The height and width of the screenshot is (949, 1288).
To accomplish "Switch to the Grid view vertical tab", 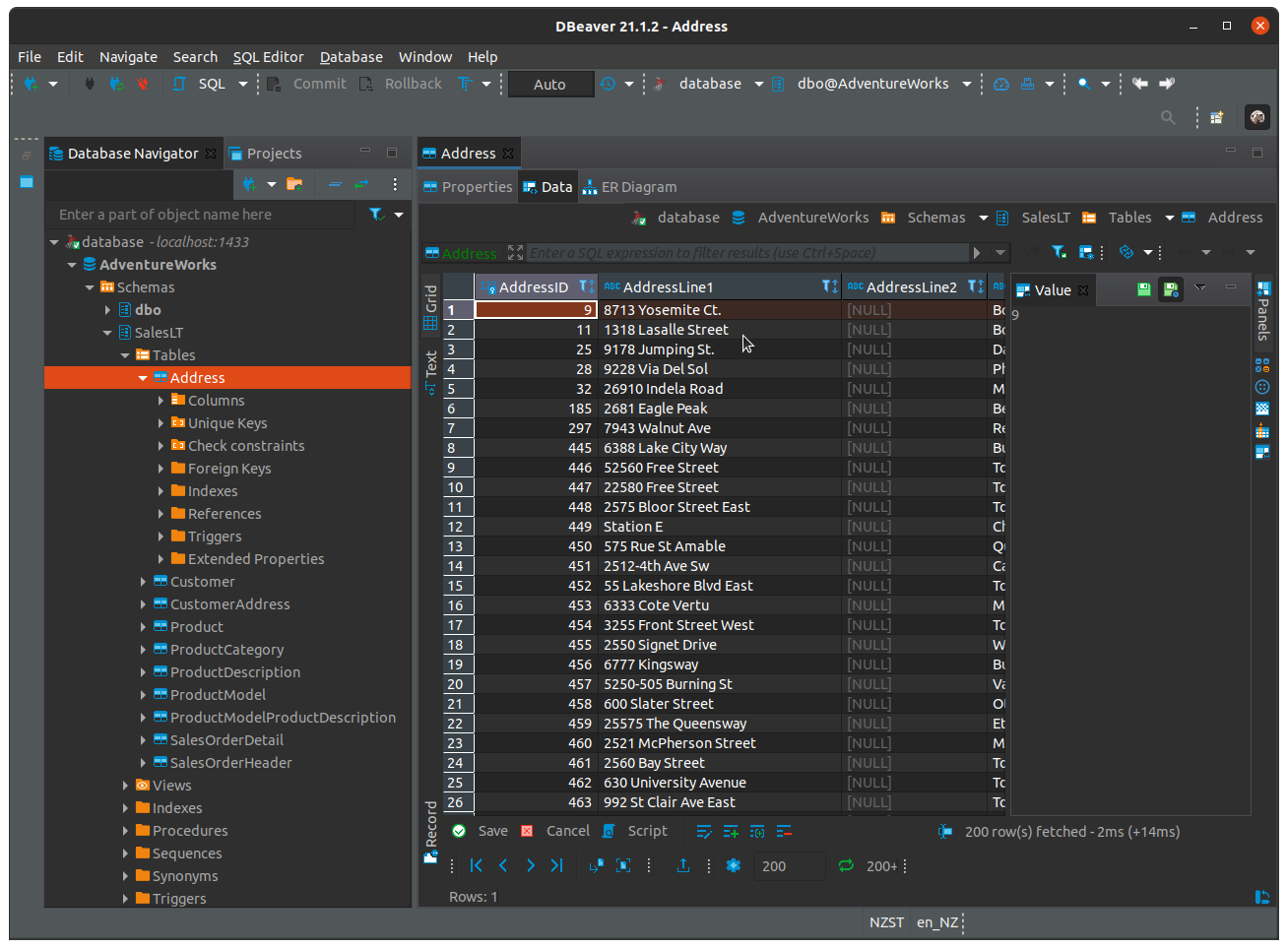I will [430, 306].
